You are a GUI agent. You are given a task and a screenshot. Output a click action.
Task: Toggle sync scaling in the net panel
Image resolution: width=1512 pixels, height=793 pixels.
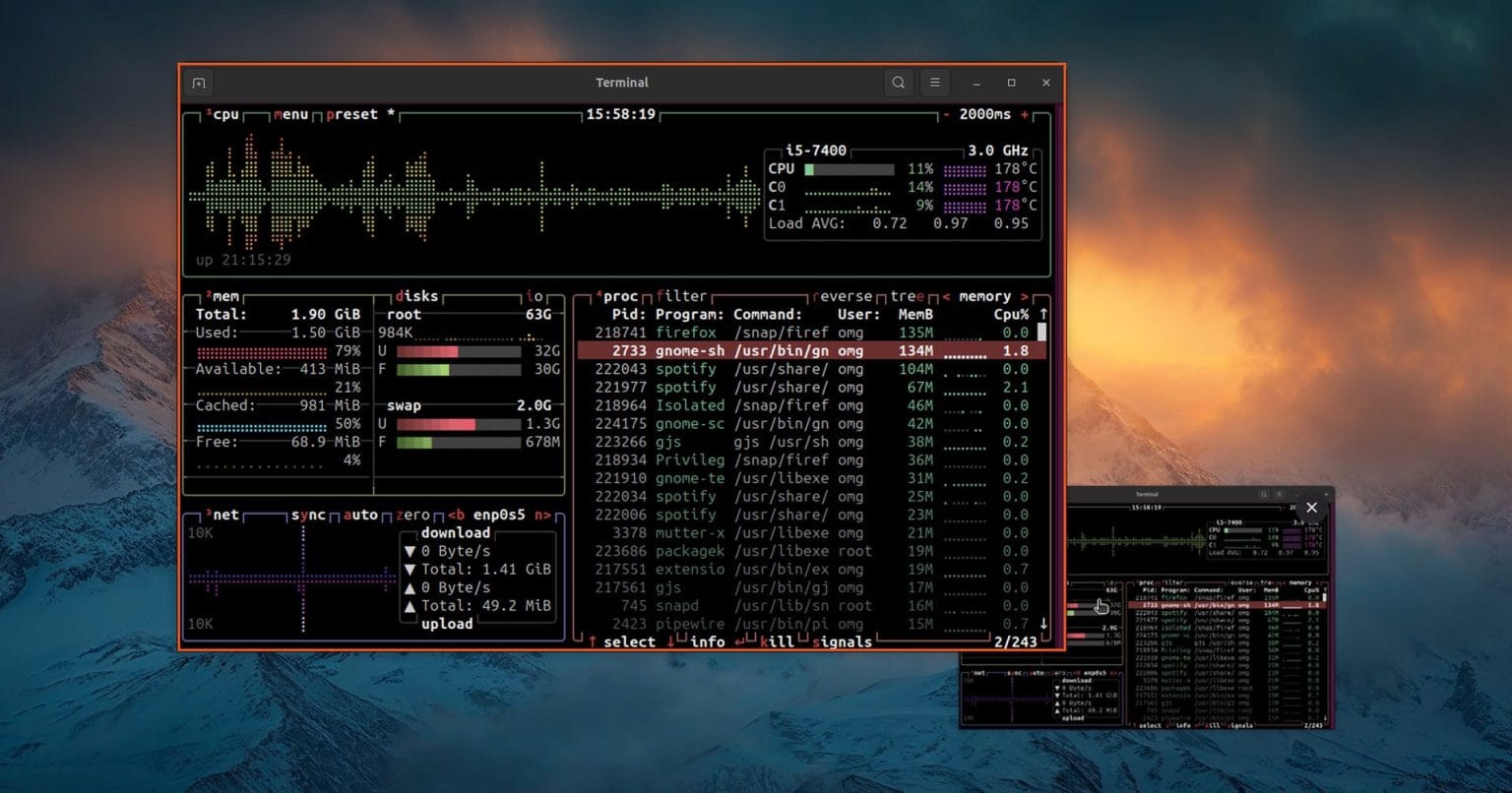click(308, 516)
